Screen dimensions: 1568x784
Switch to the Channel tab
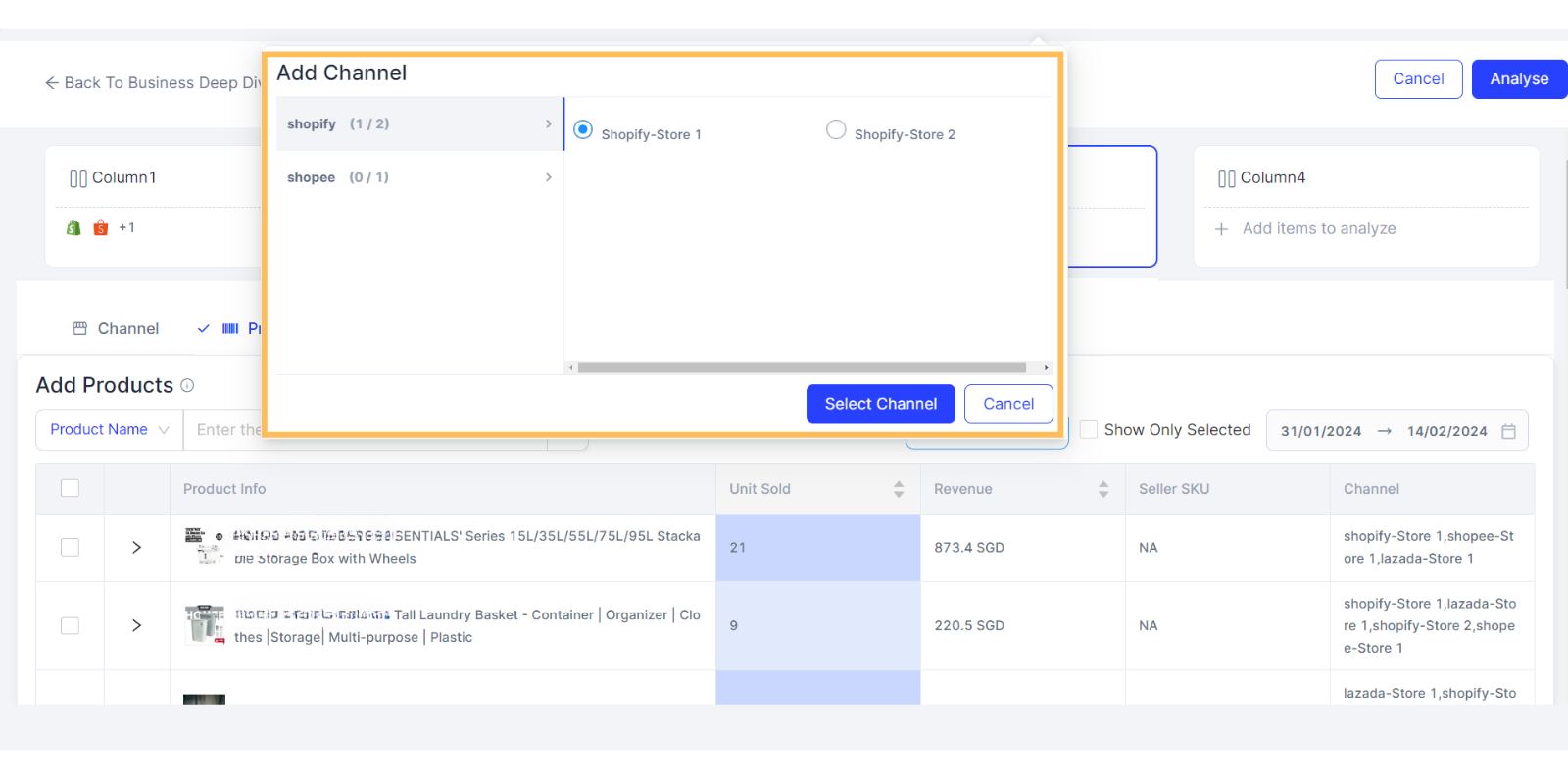point(116,328)
